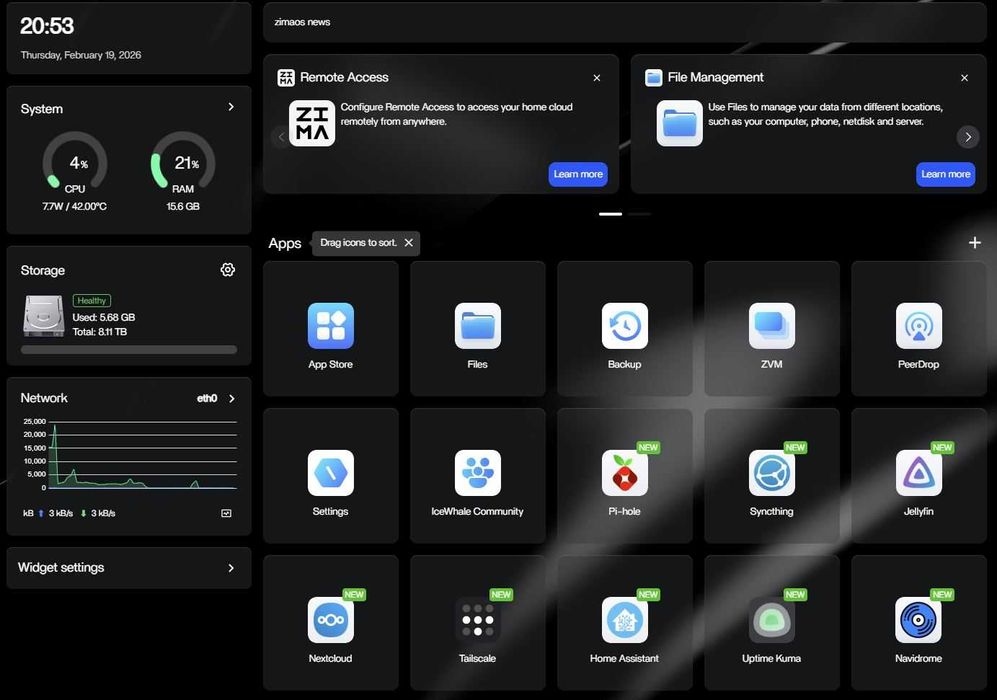Click the 7.7W / 42.00°C reading
Viewport: 997px width, 700px height.
[74, 207]
